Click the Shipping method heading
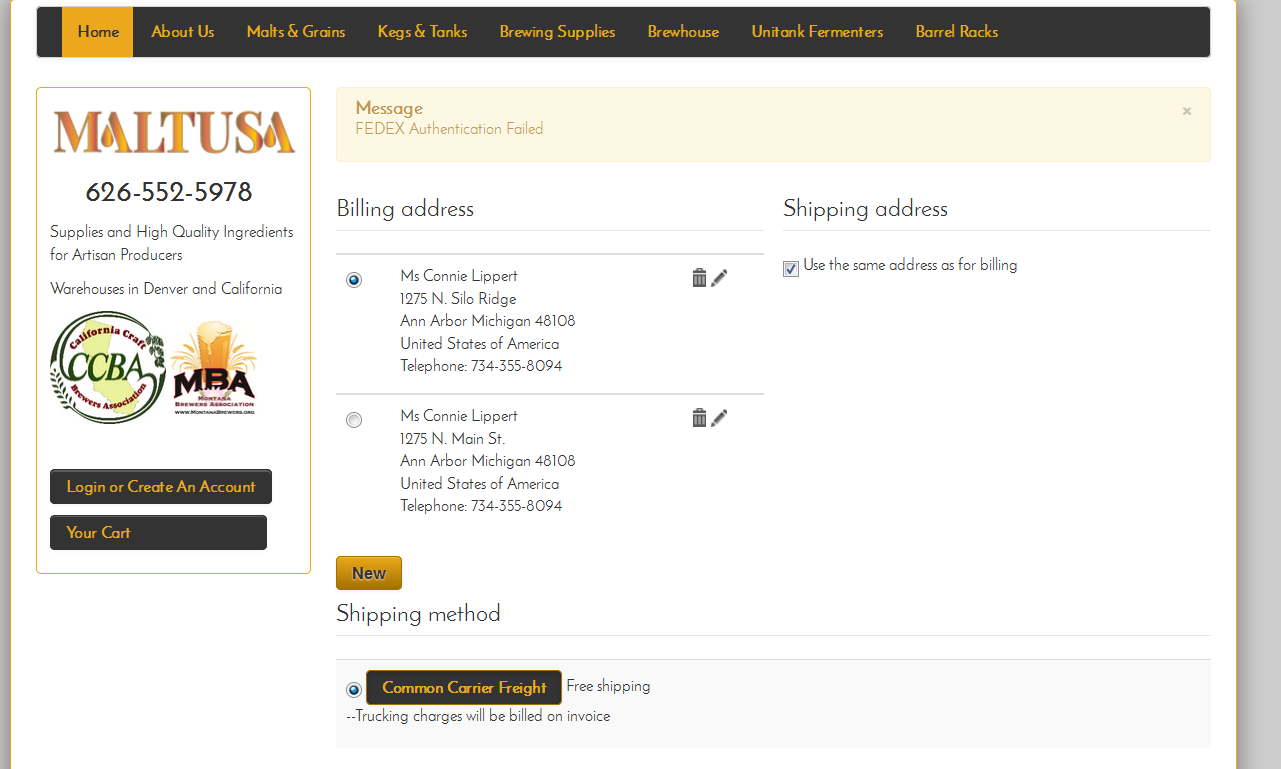The width and height of the screenshot is (1281, 769). (x=418, y=613)
